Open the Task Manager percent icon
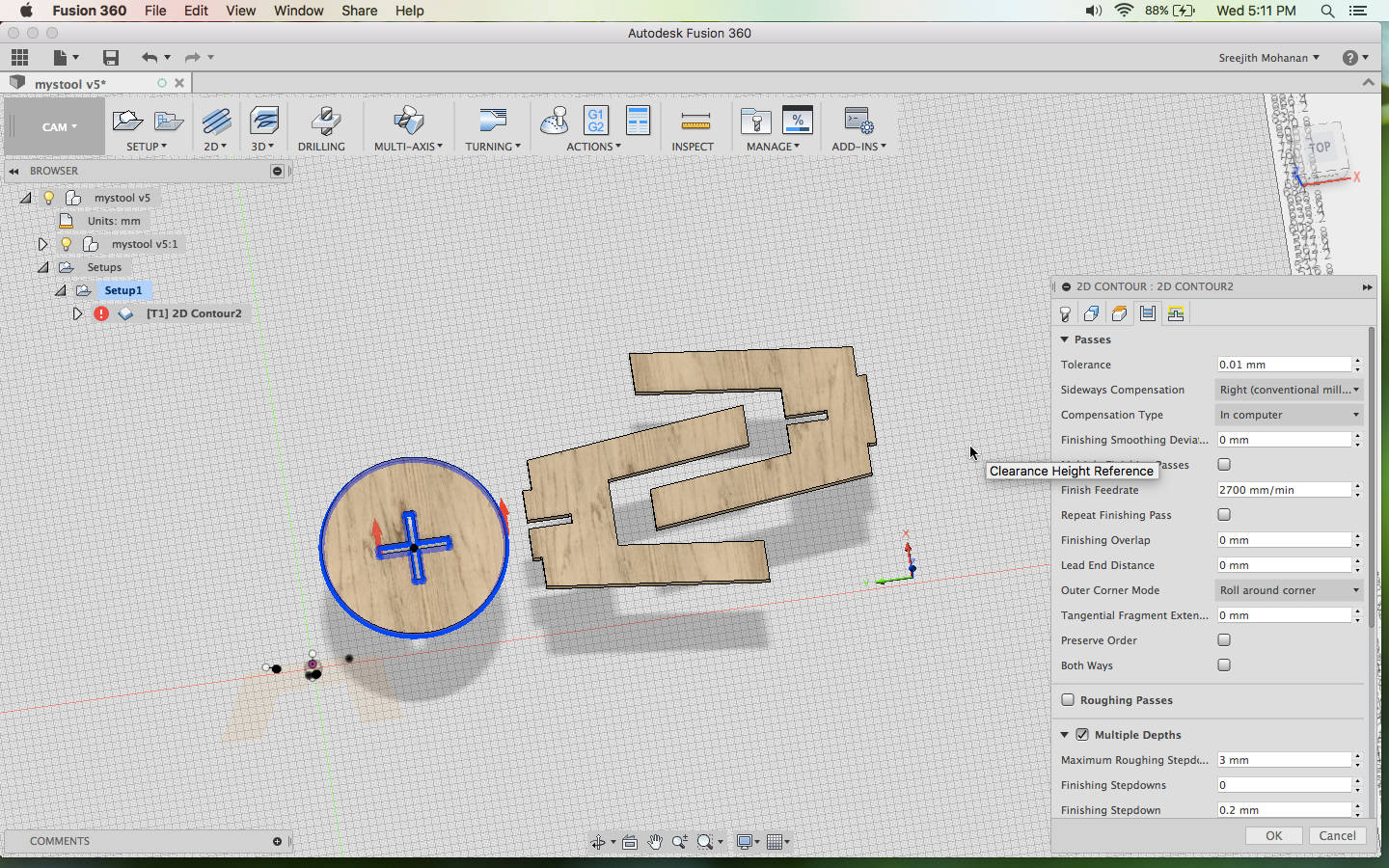Image resolution: width=1389 pixels, height=868 pixels. (798, 121)
